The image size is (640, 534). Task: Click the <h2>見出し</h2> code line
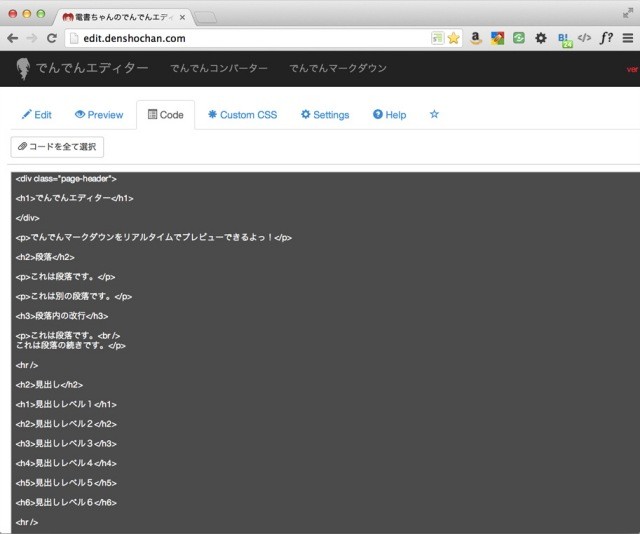[49, 385]
